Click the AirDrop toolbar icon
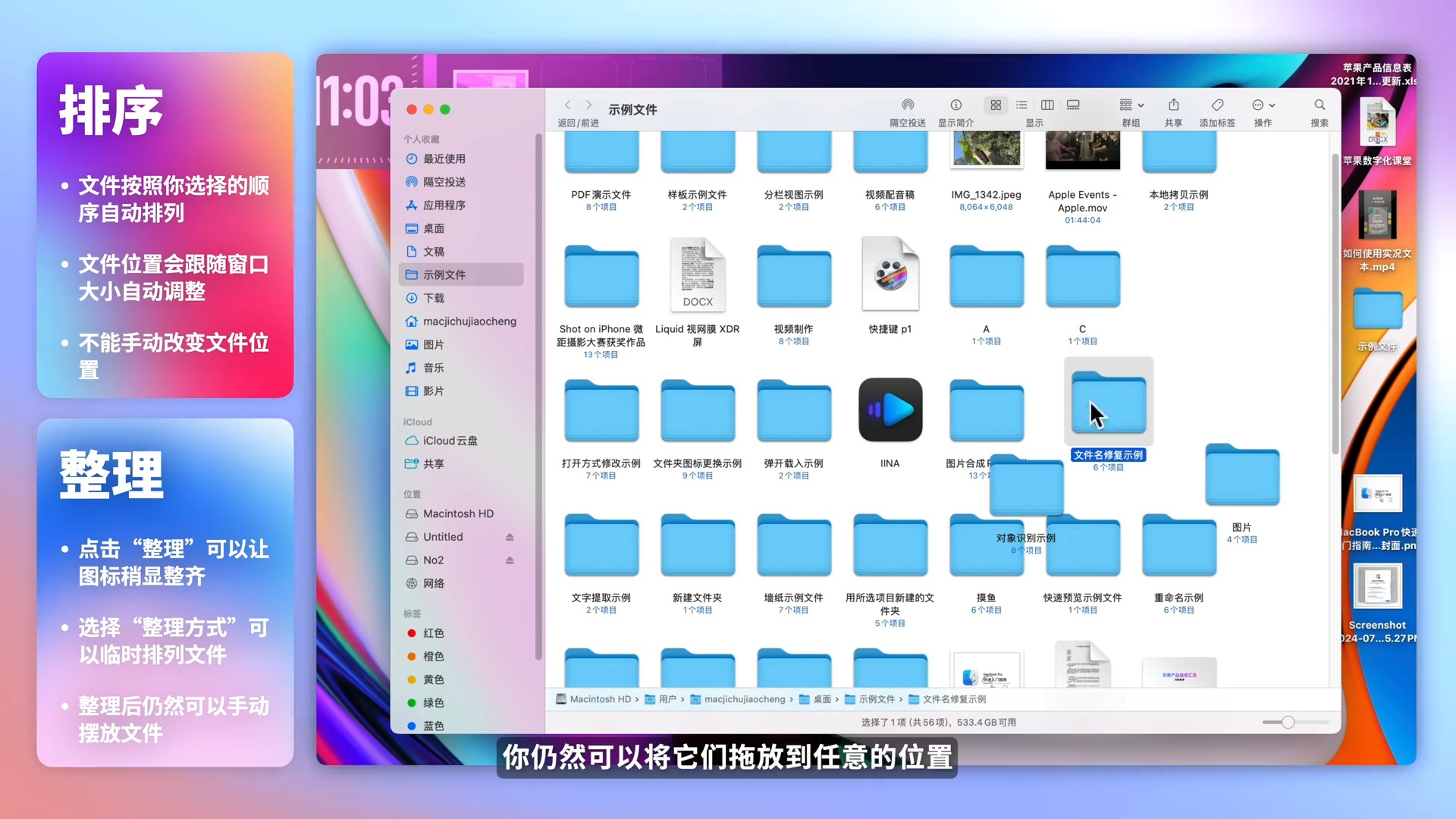 907,105
